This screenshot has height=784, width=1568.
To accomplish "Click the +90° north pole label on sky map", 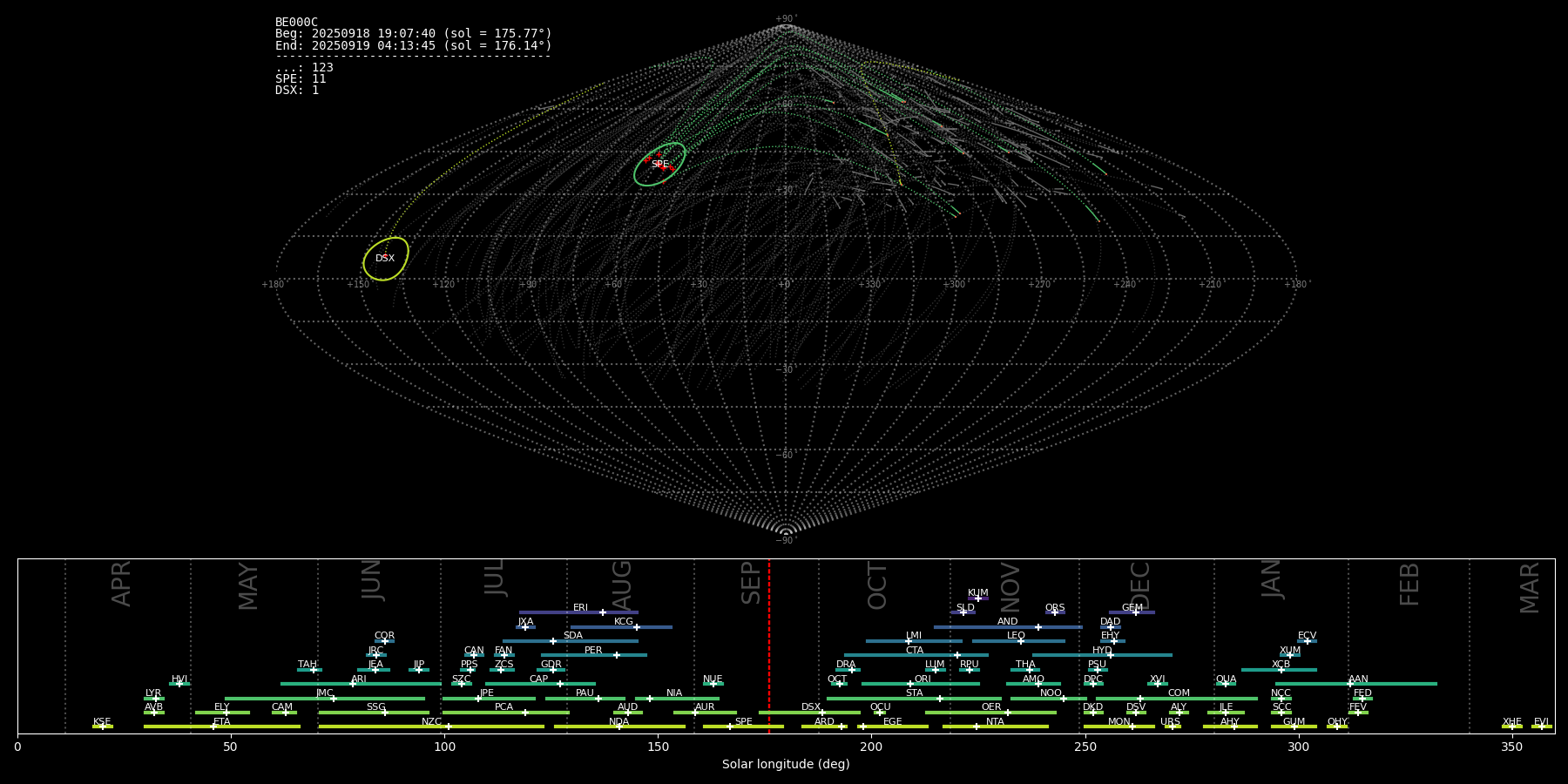I will point(786,19).
